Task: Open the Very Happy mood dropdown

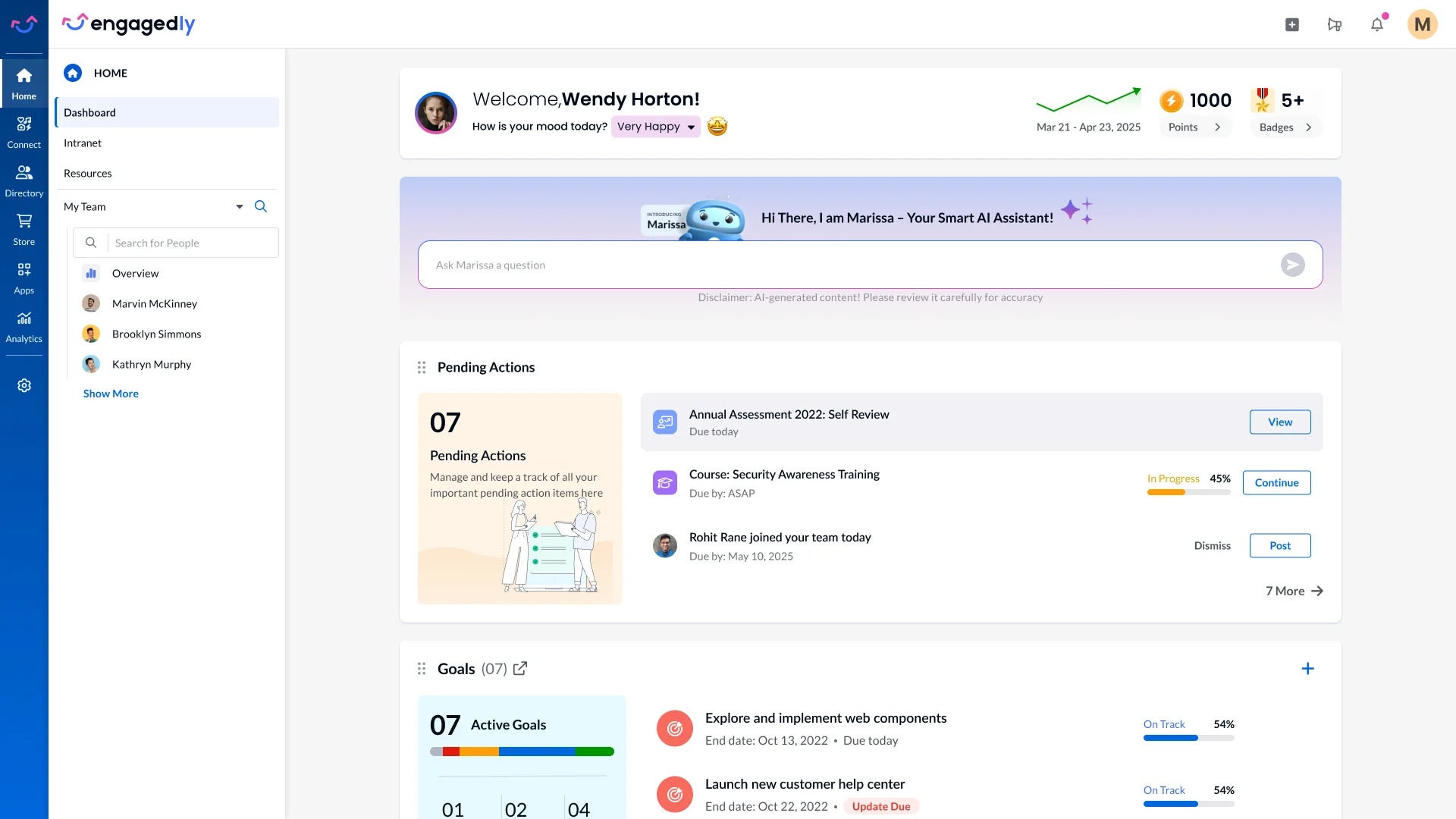Action: [656, 127]
